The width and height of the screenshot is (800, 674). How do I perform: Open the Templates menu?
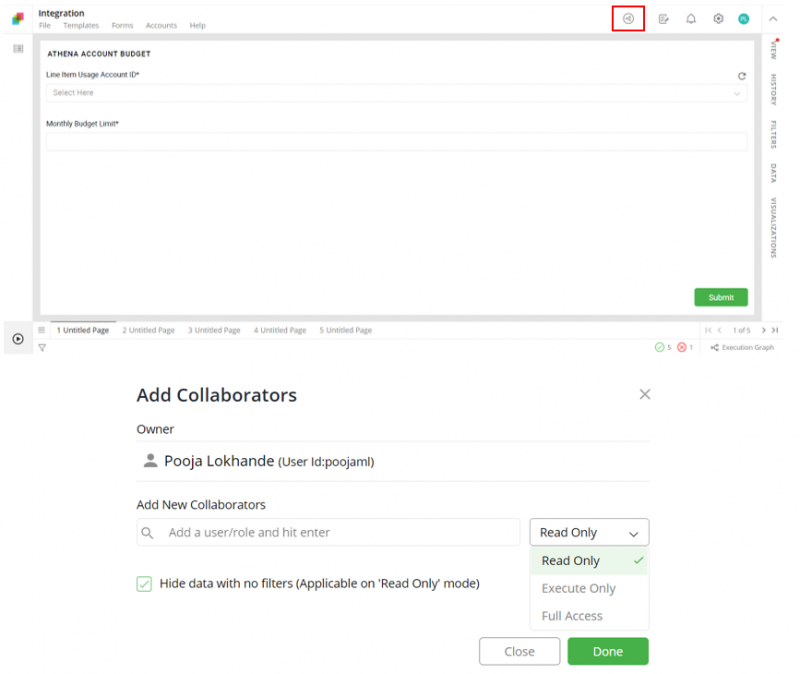[81, 26]
